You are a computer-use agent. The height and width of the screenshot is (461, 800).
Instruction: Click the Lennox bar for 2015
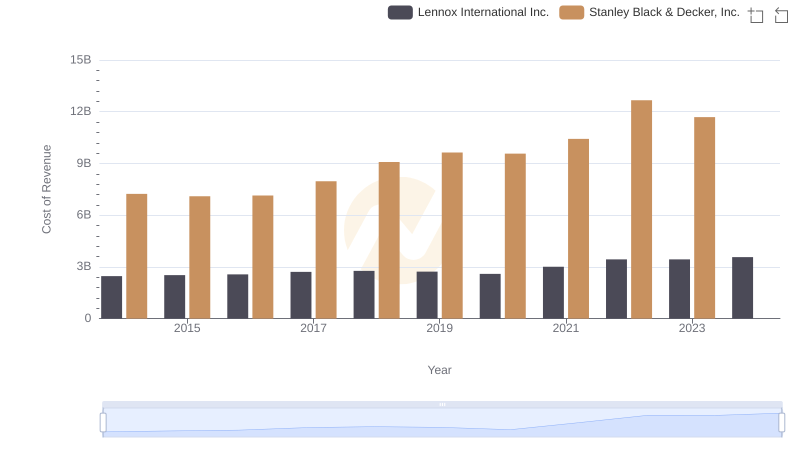(x=174, y=297)
